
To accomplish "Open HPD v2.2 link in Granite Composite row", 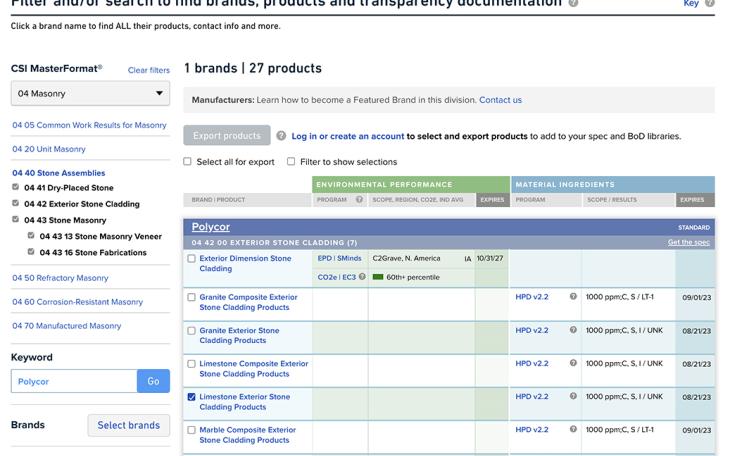I will point(532,297).
